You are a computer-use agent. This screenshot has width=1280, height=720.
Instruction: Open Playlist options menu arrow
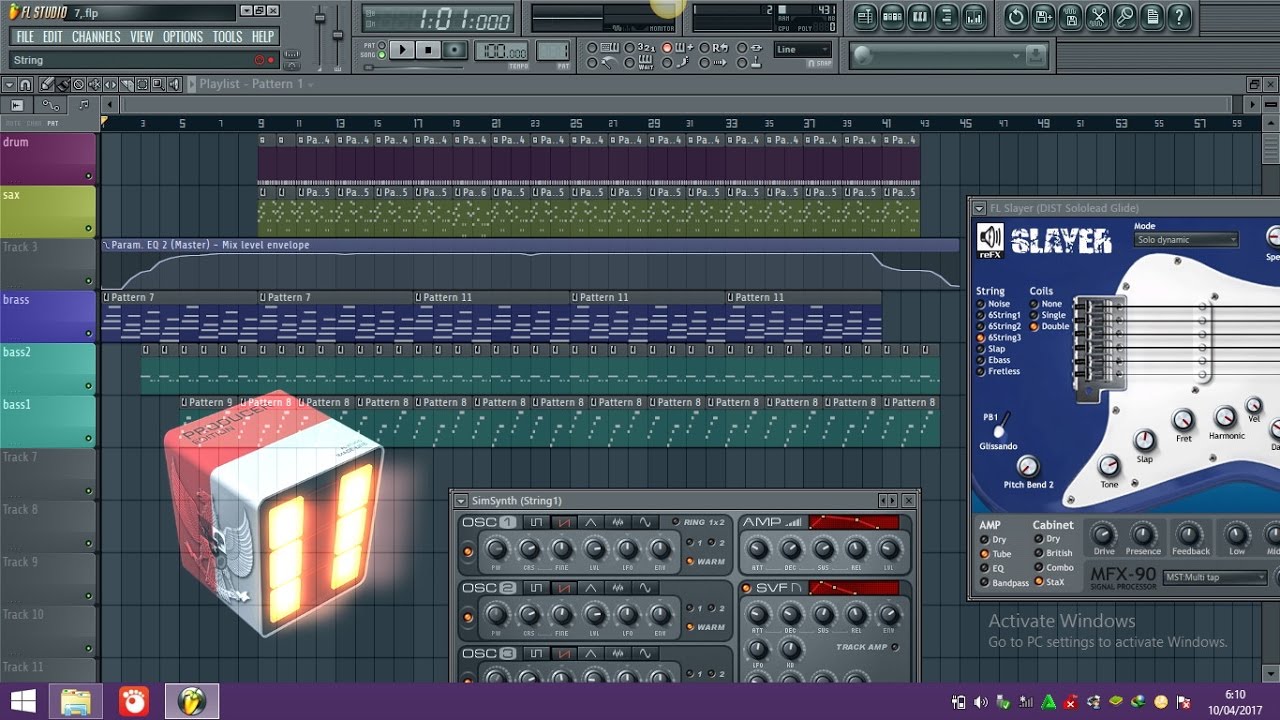coord(9,85)
